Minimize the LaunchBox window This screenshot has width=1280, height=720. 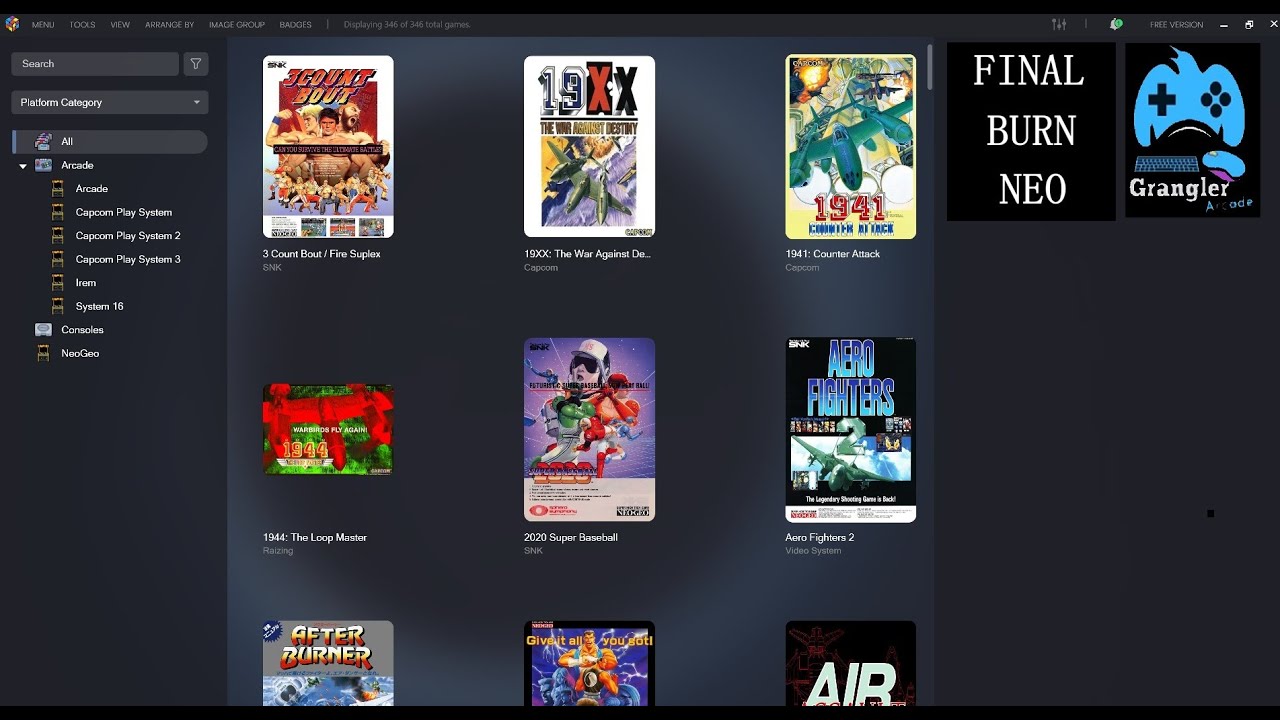(1224, 24)
